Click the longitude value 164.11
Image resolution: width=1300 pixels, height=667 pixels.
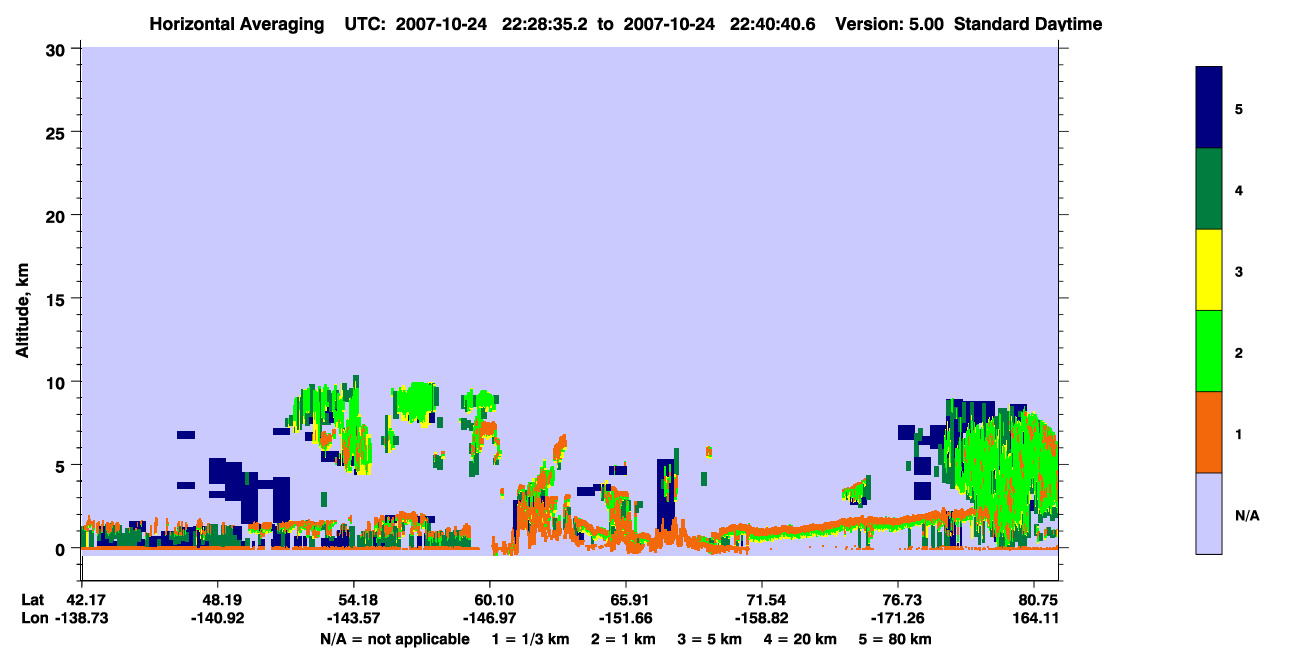click(x=1034, y=618)
